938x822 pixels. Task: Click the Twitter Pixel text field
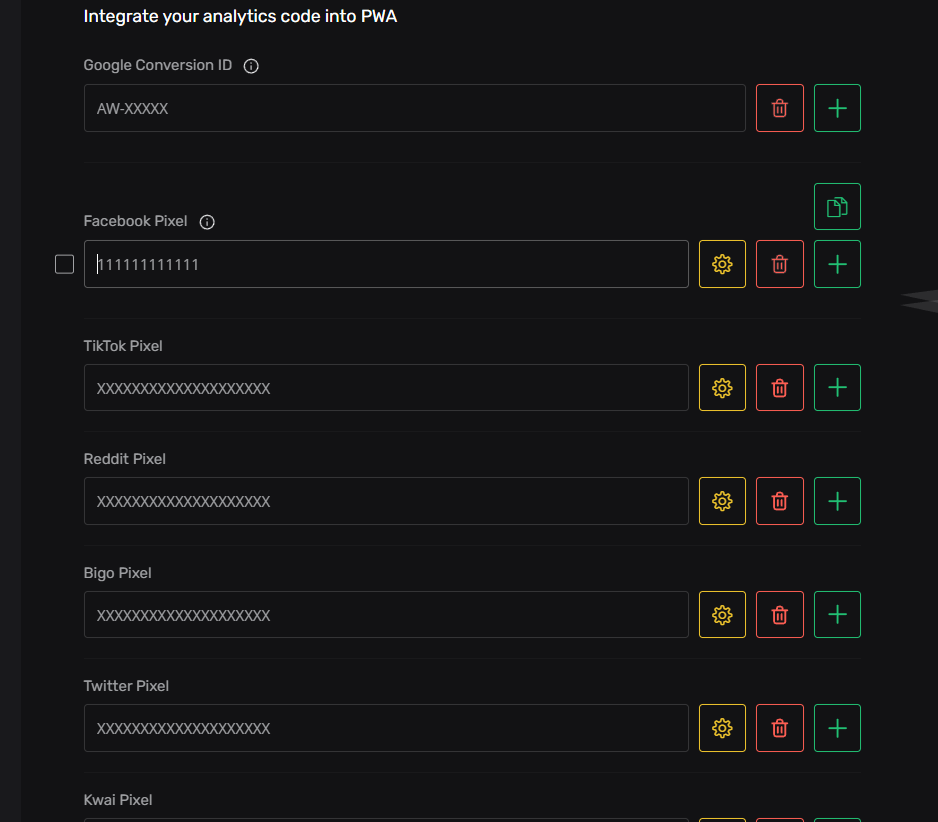(386, 728)
